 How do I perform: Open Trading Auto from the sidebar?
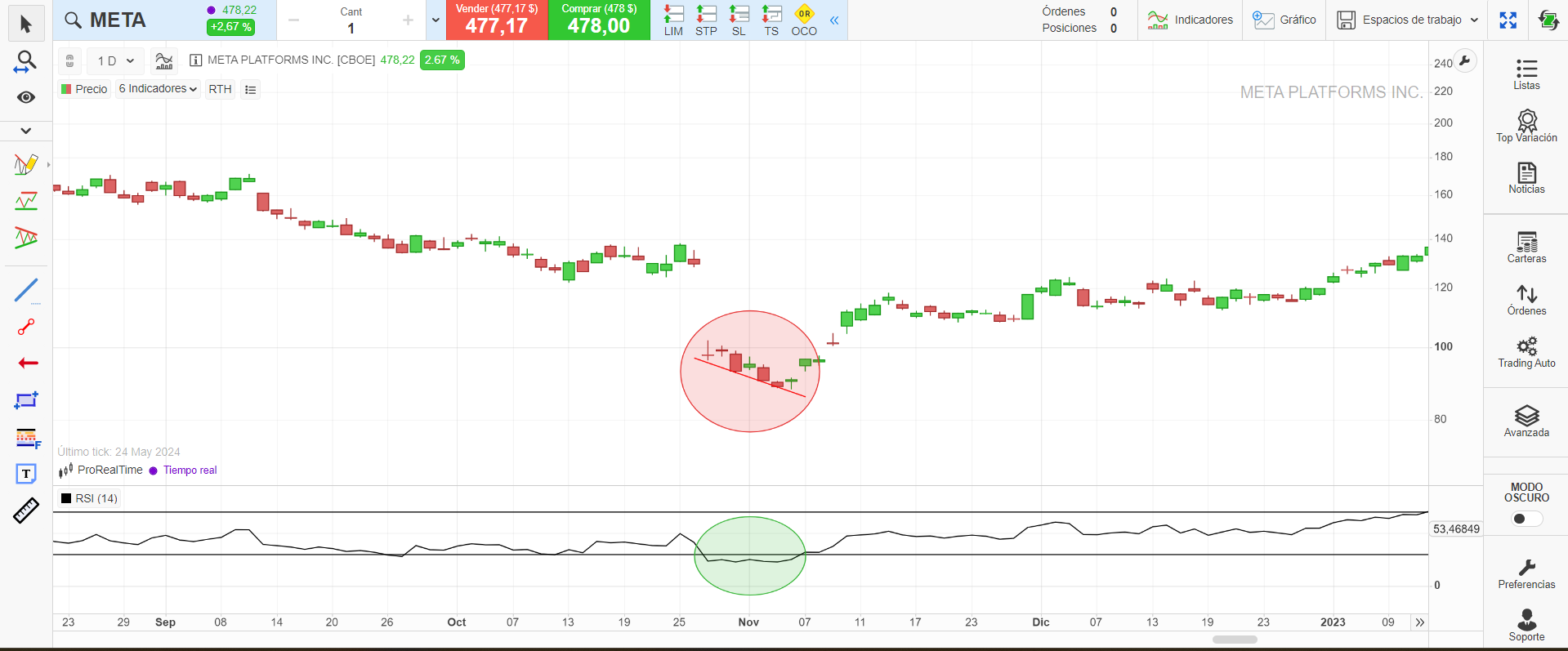pyautogui.click(x=1526, y=352)
